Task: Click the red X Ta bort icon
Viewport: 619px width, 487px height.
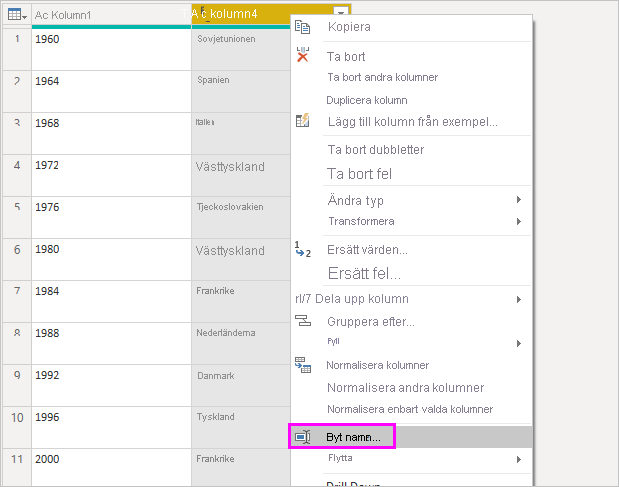Action: tap(303, 56)
